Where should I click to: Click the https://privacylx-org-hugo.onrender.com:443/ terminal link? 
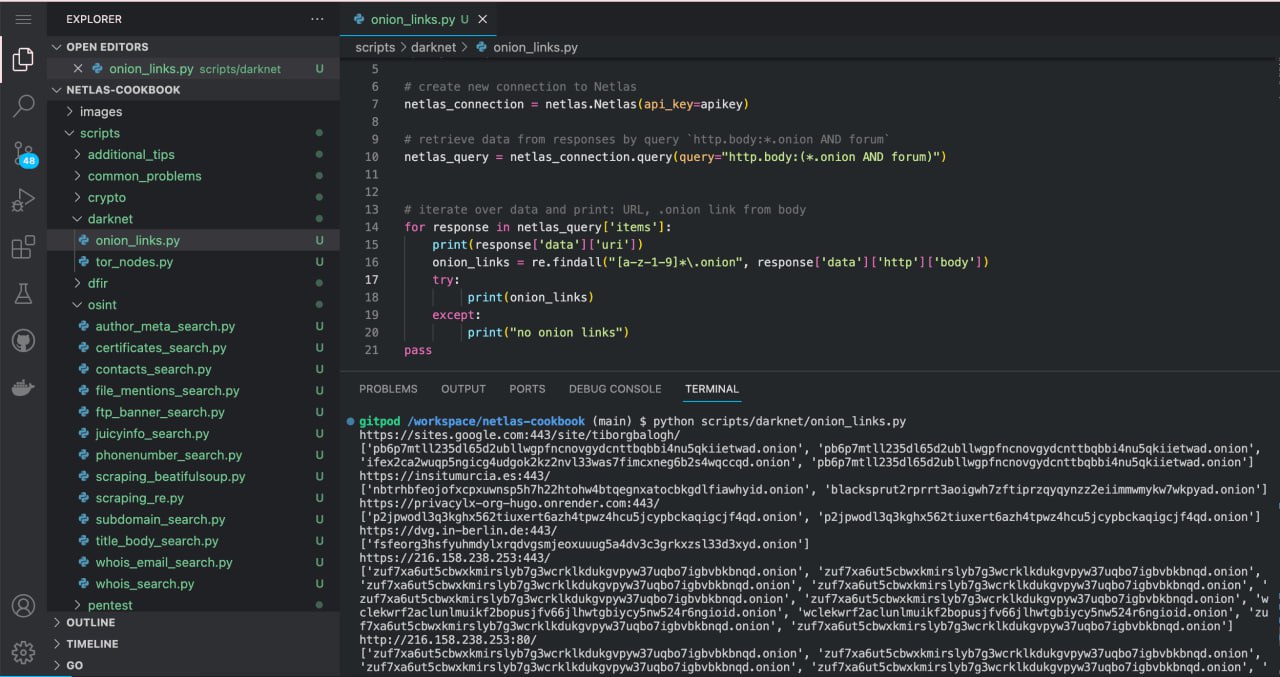point(509,503)
